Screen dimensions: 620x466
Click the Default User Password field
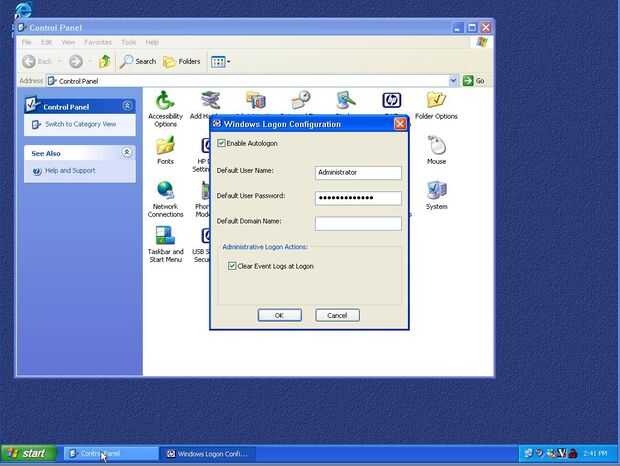(358, 198)
